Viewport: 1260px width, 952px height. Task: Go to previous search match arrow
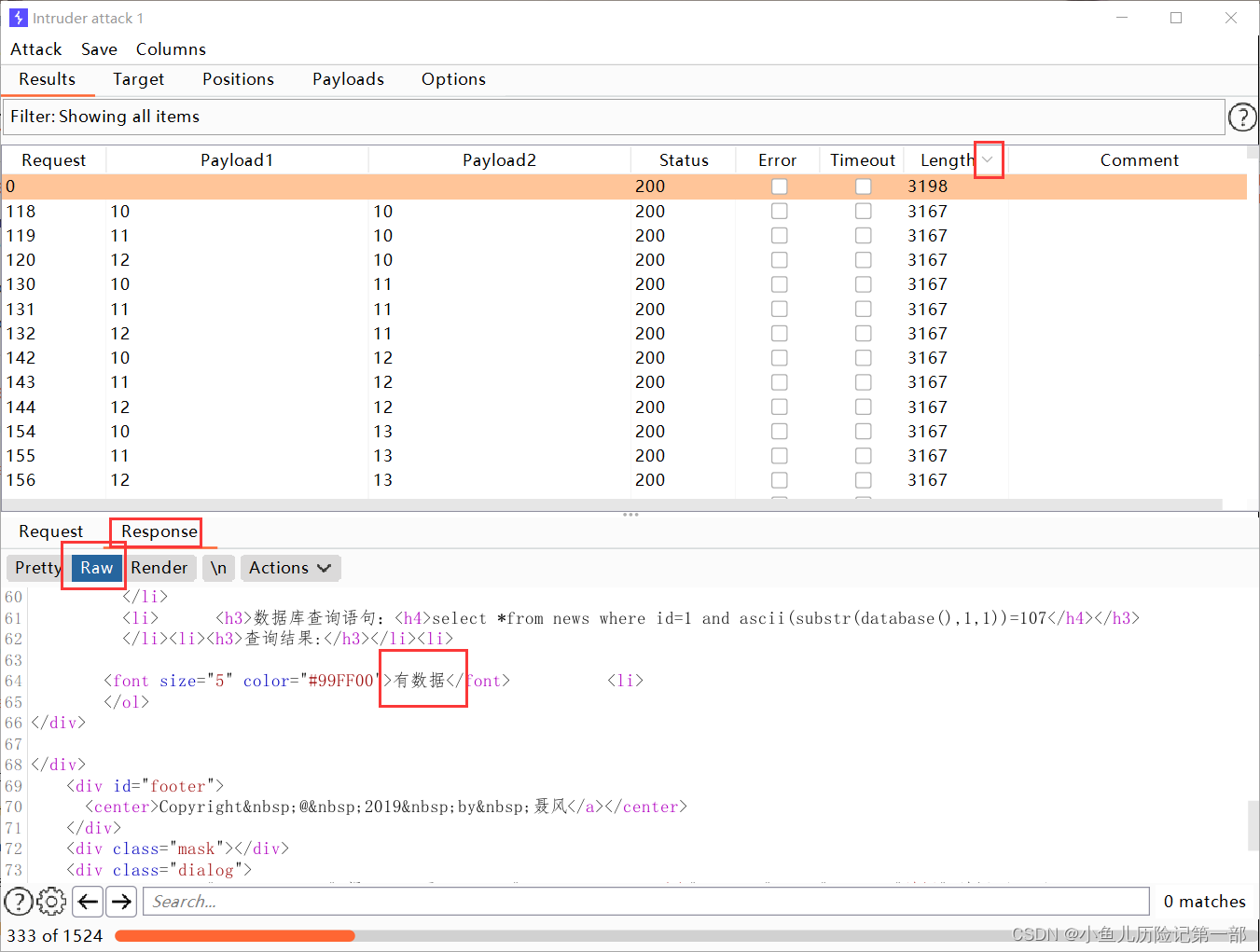tap(88, 902)
